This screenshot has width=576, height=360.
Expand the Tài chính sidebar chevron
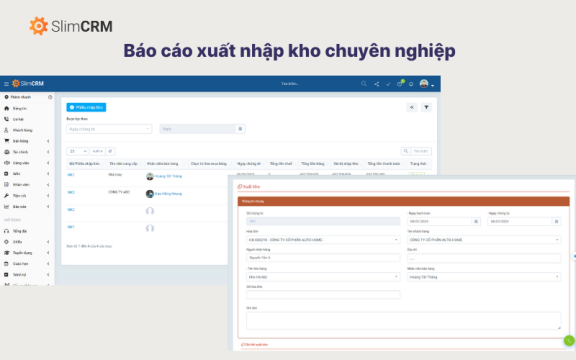(x=48, y=152)
